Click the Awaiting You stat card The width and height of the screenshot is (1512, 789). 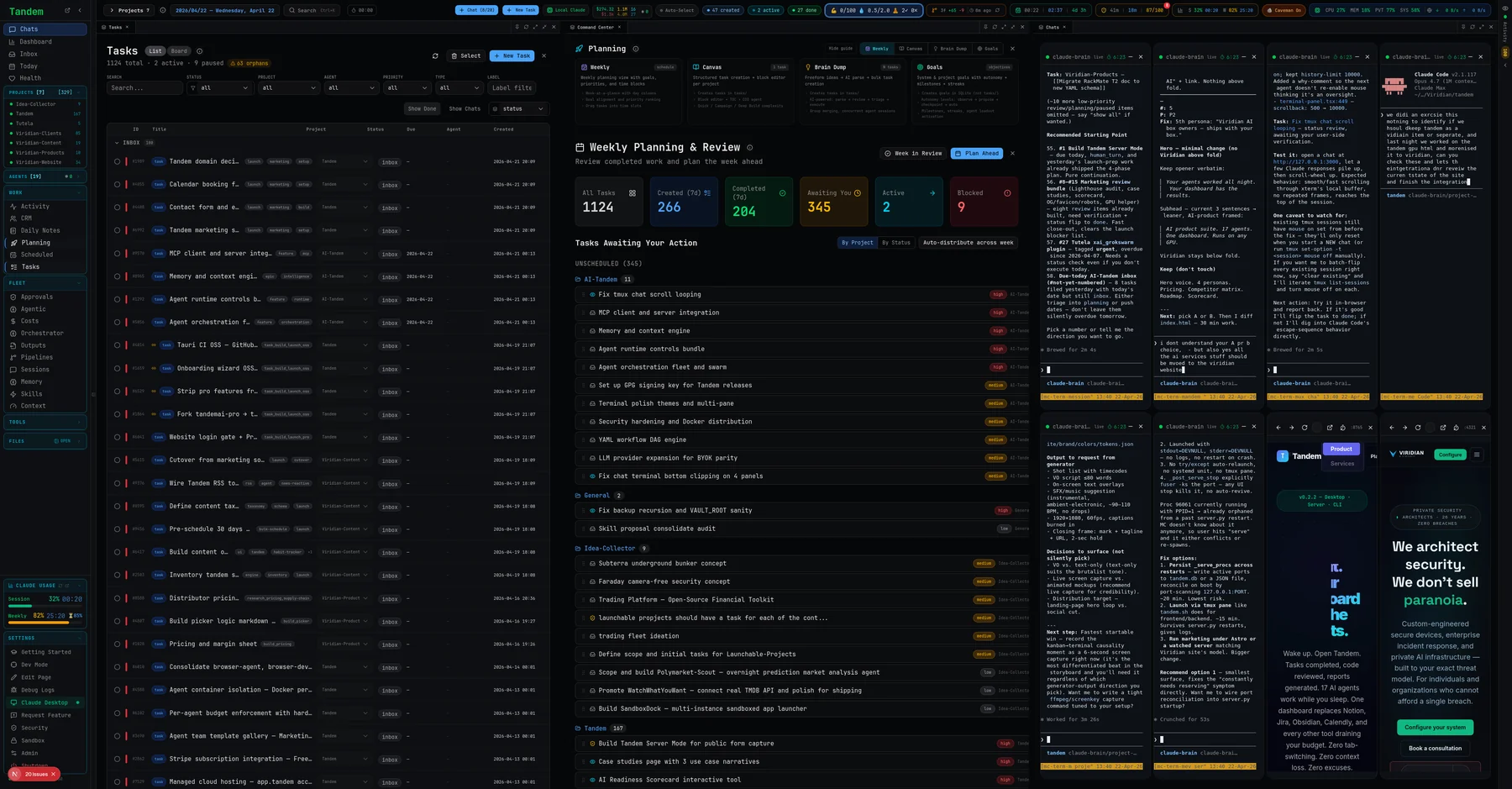834,202
